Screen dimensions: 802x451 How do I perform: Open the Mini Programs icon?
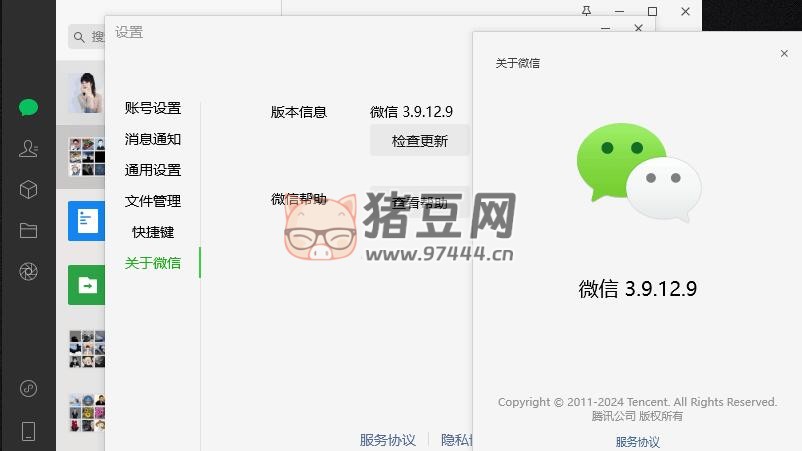coord(28,389)
